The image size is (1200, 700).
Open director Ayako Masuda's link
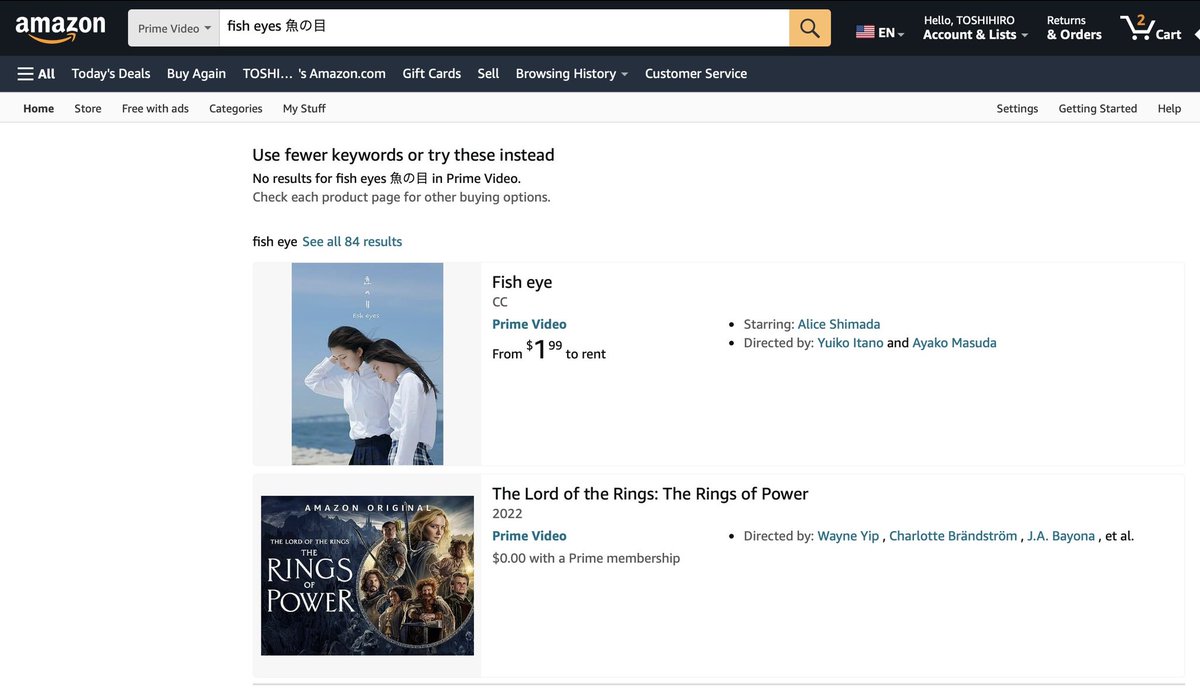pyautogui.click(x=954, y=343)
